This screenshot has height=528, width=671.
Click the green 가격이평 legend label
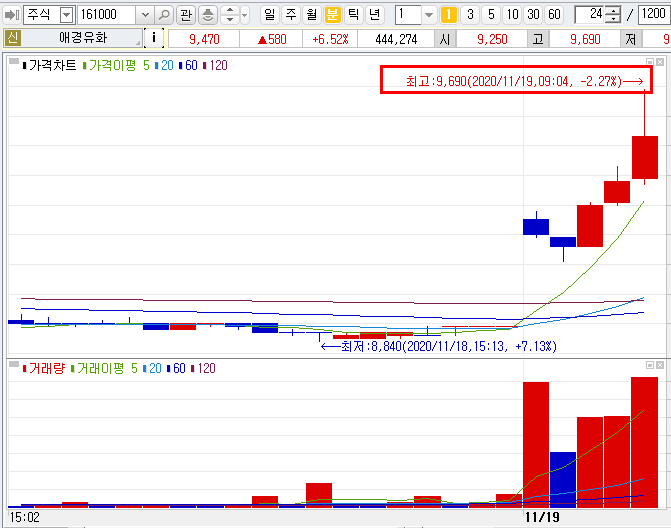point(112,65)
